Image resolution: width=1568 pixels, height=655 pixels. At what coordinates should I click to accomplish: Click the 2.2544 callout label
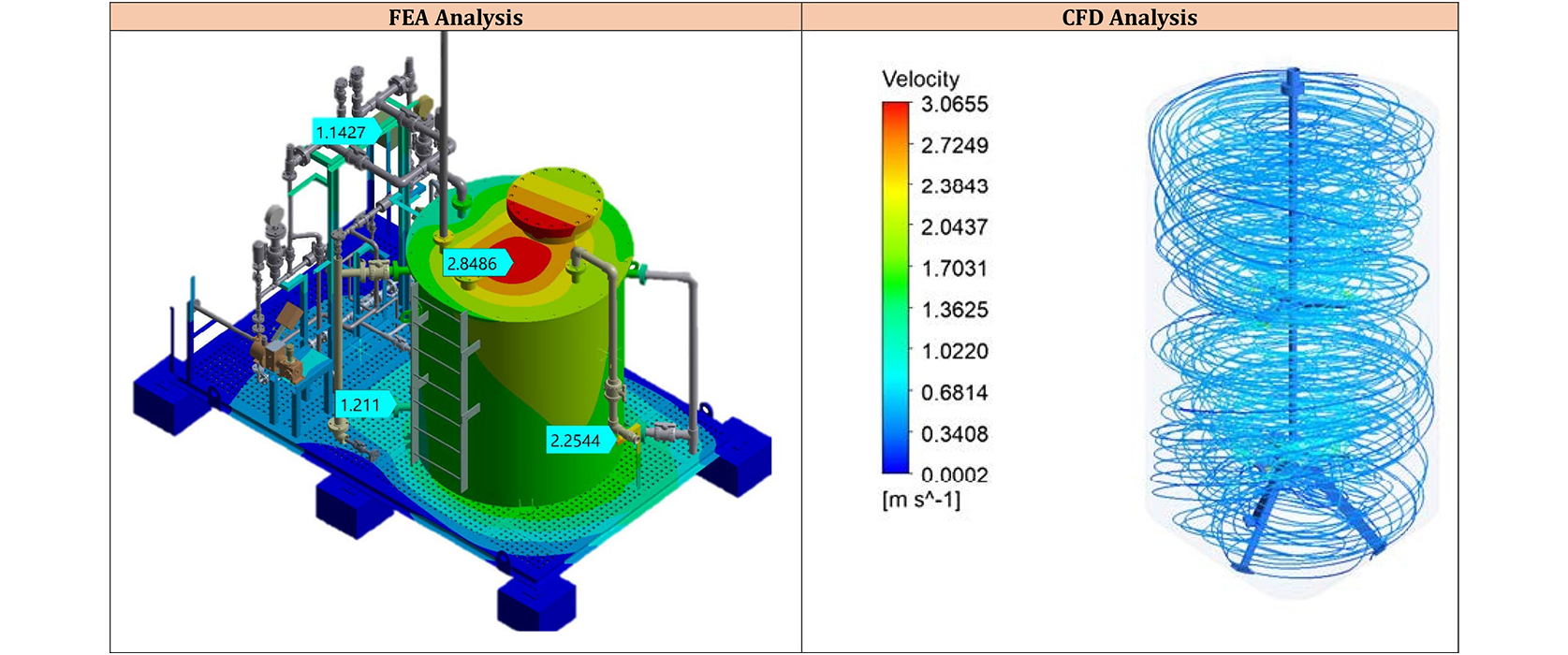(x=576, y=441)
